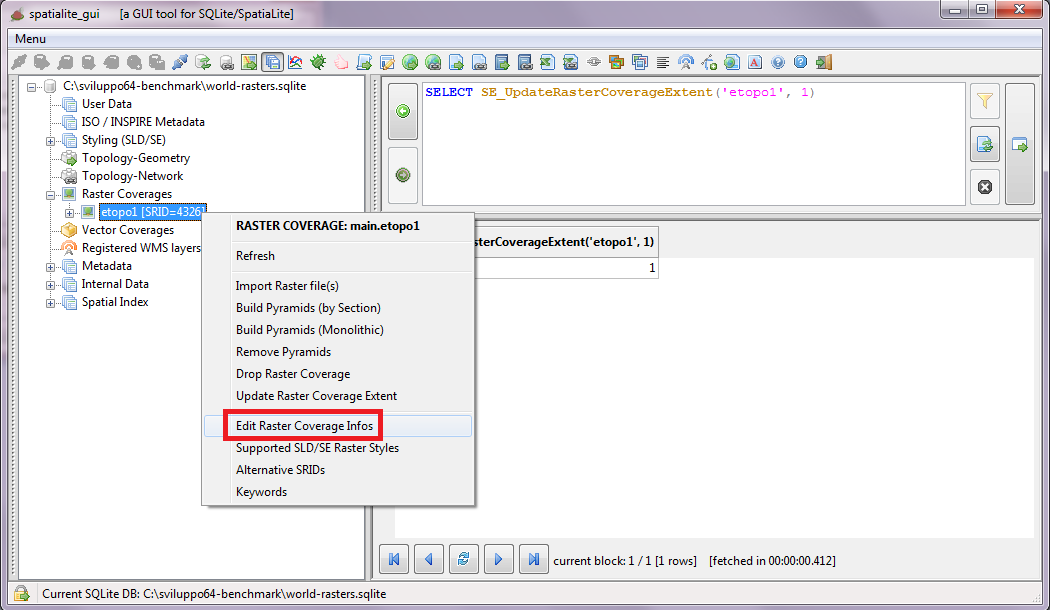Go to previous result block
The image size is (1050, 610).
click(429, 559)
